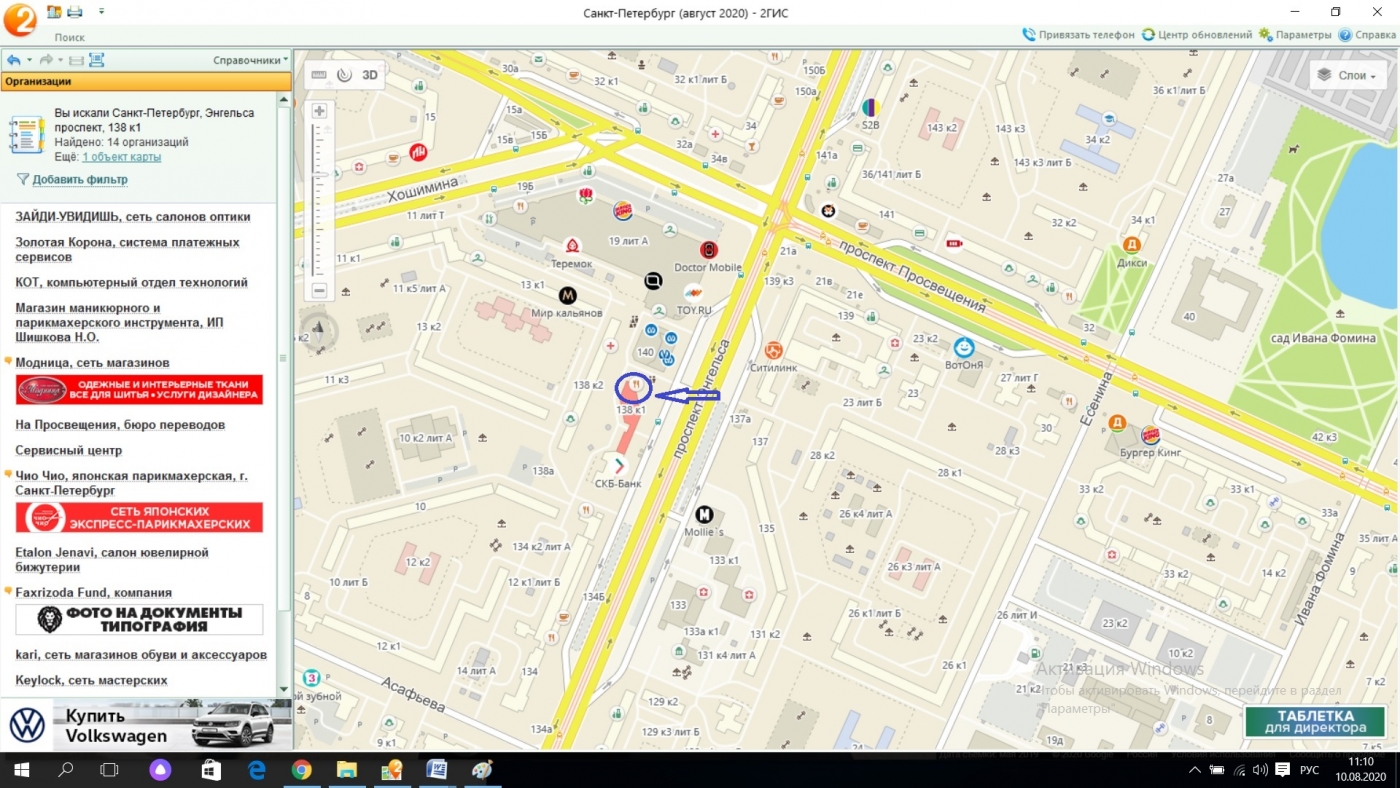Screen dimensions: 1400x788
Task: Click Burger King icon near 19 лит А
Action: (622, 211)
